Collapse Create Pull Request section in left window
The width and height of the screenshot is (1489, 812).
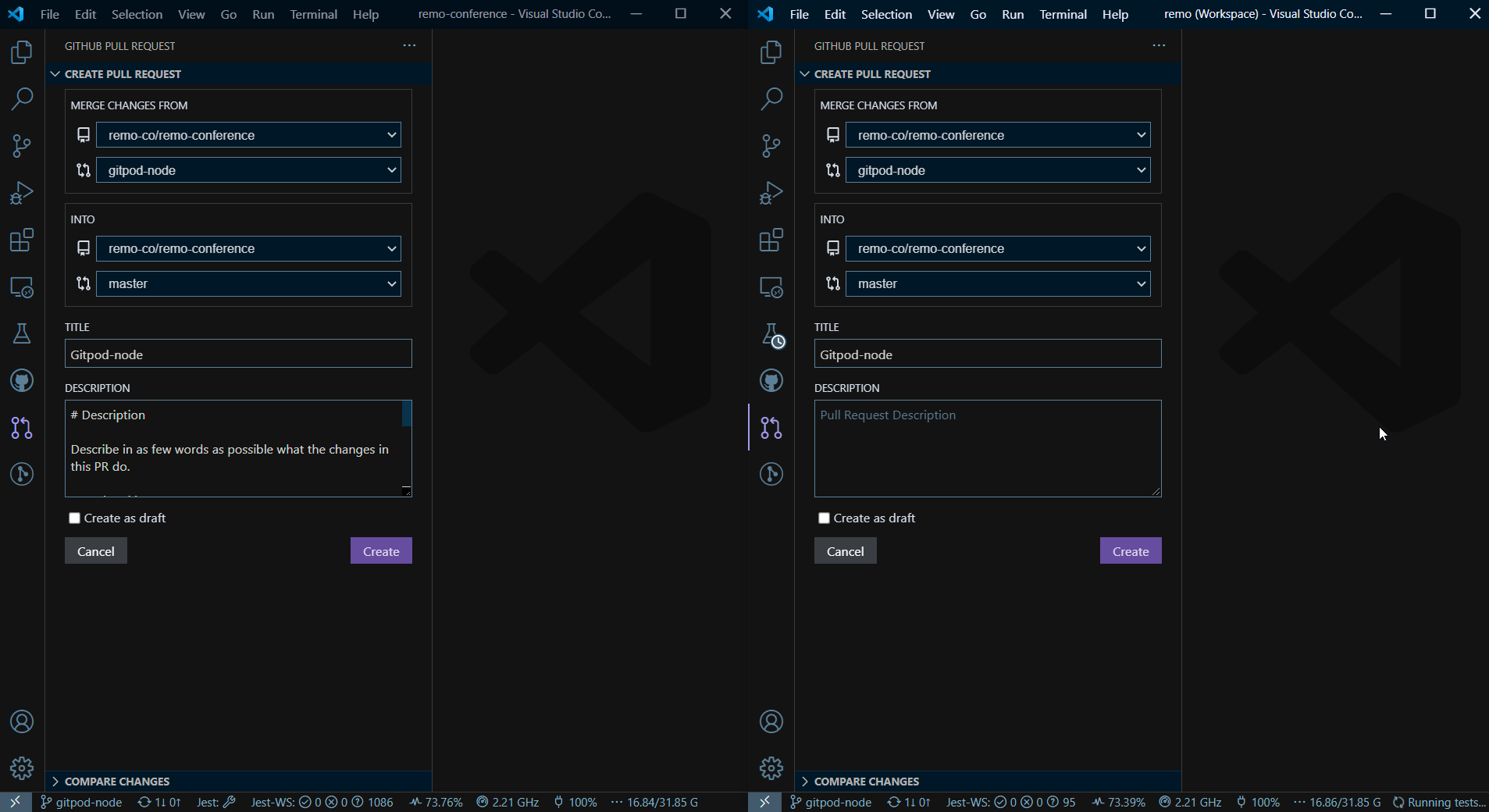(x=238, y=74)
